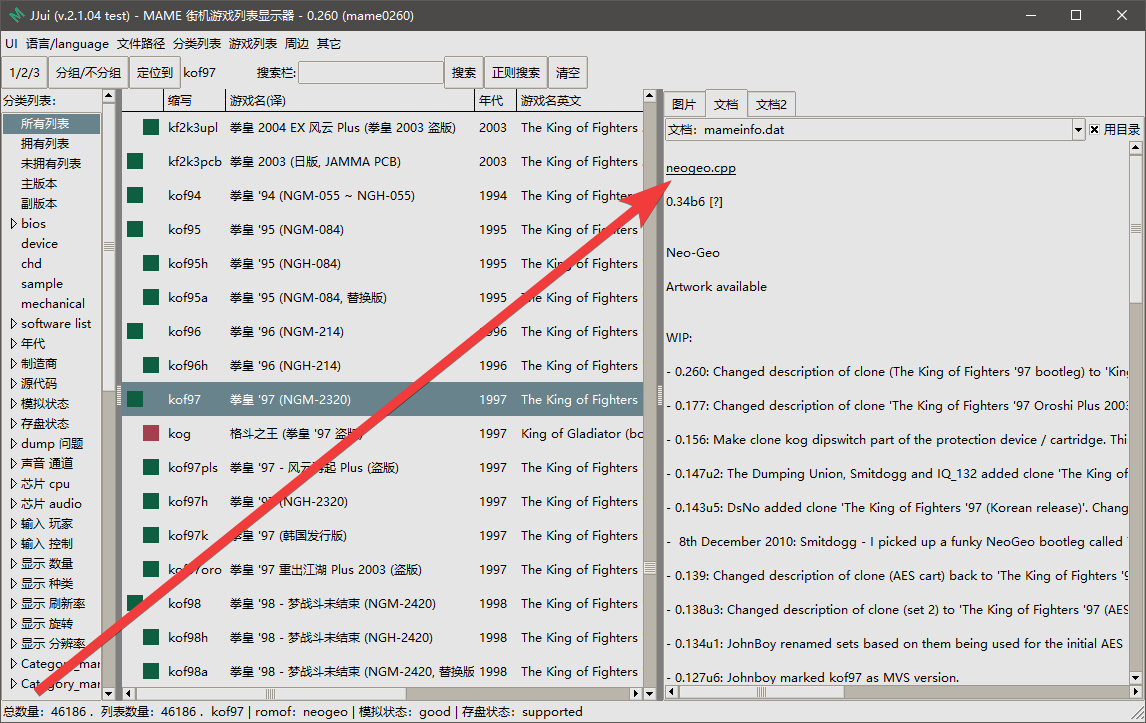This screenshot has width=1146, height=723.
Task: Expand the 年代 category node
Action: click(13, 344)
